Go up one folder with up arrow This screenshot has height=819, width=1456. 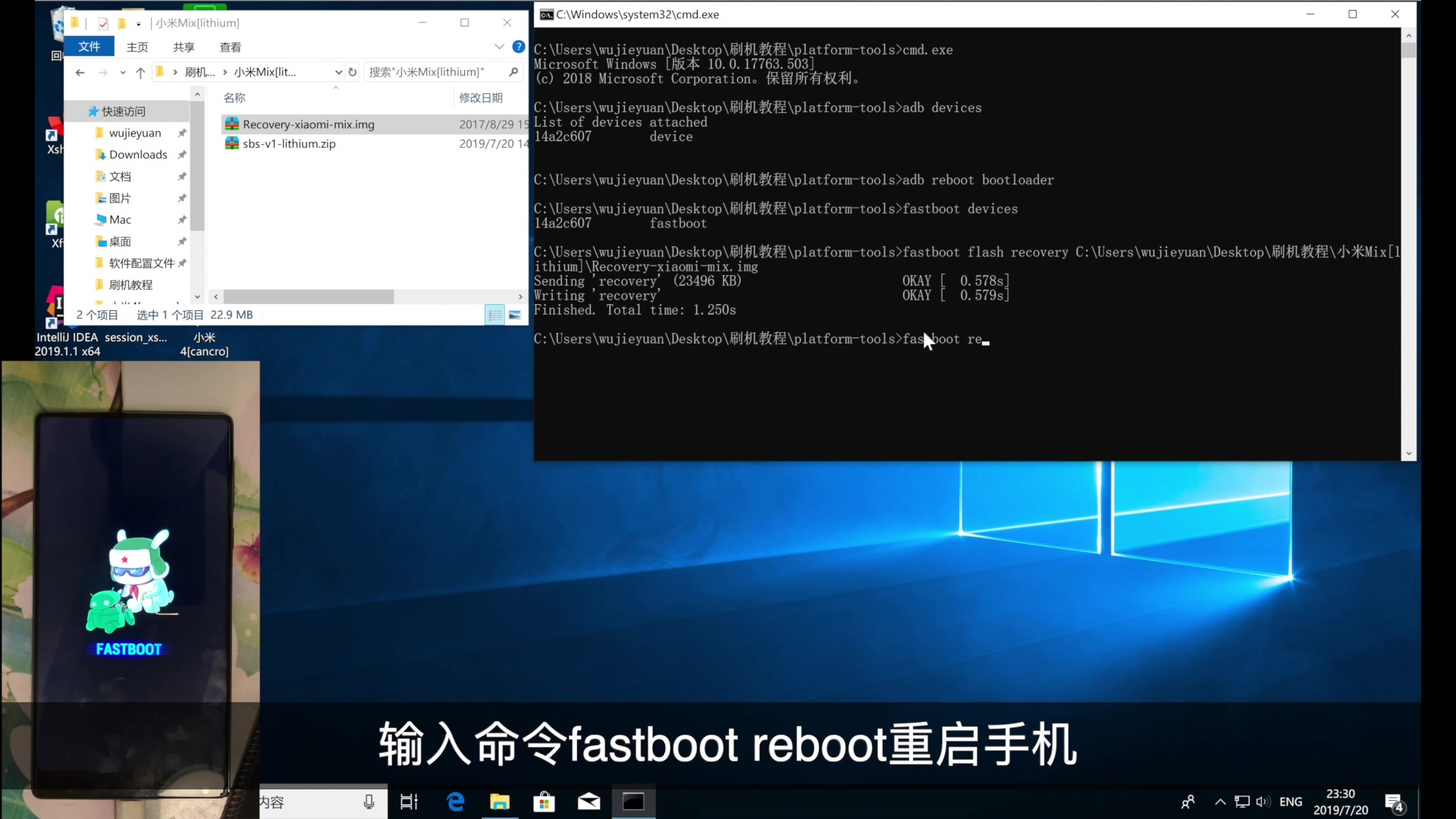tap(140, 72)
